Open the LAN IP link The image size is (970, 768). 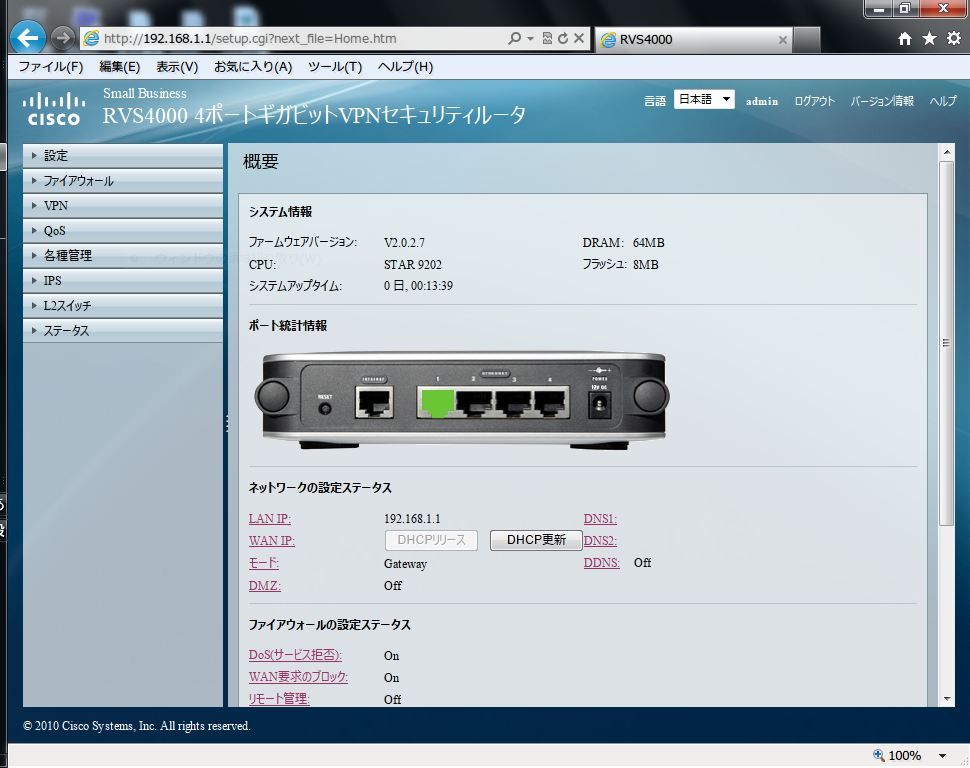(270, 519)
